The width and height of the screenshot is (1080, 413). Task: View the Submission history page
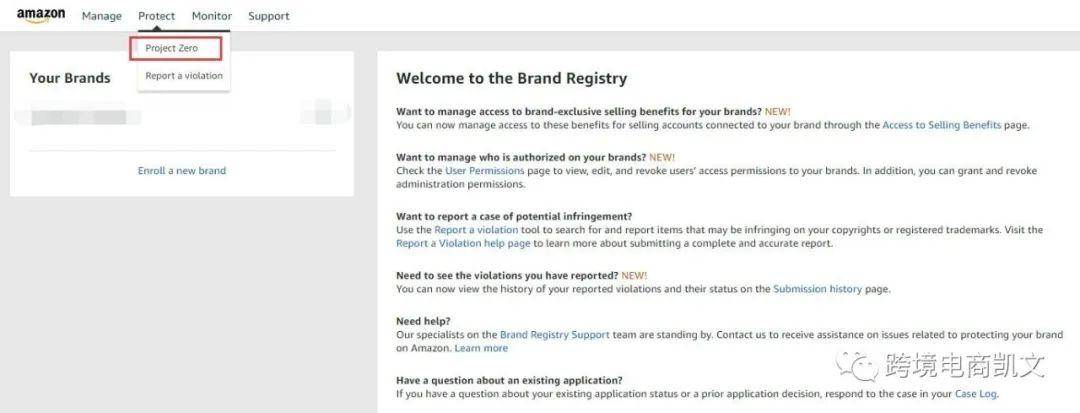click(x=817, y=289)
